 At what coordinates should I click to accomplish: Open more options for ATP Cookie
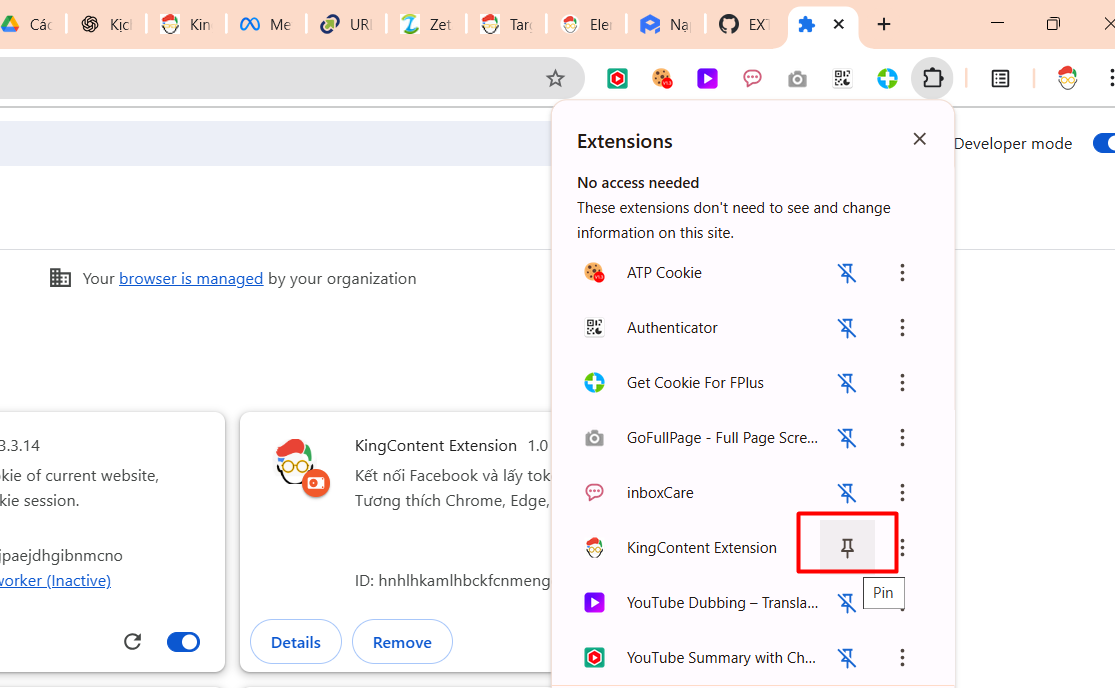(902, 273)
